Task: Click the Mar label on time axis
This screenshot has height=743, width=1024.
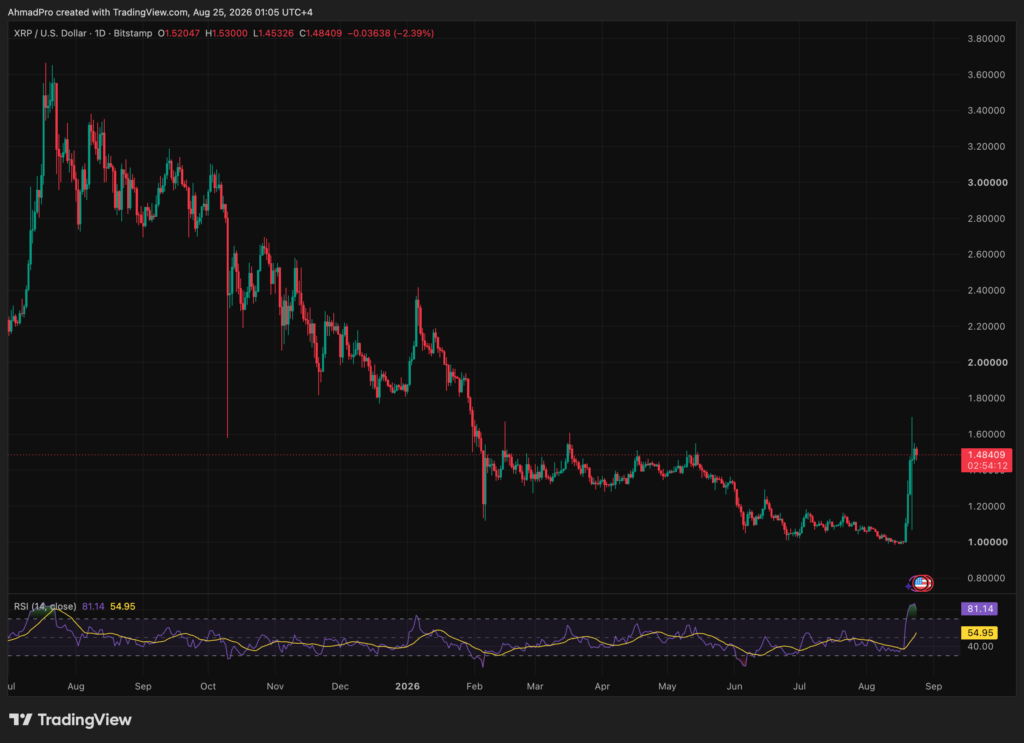Action: point(535,686)
